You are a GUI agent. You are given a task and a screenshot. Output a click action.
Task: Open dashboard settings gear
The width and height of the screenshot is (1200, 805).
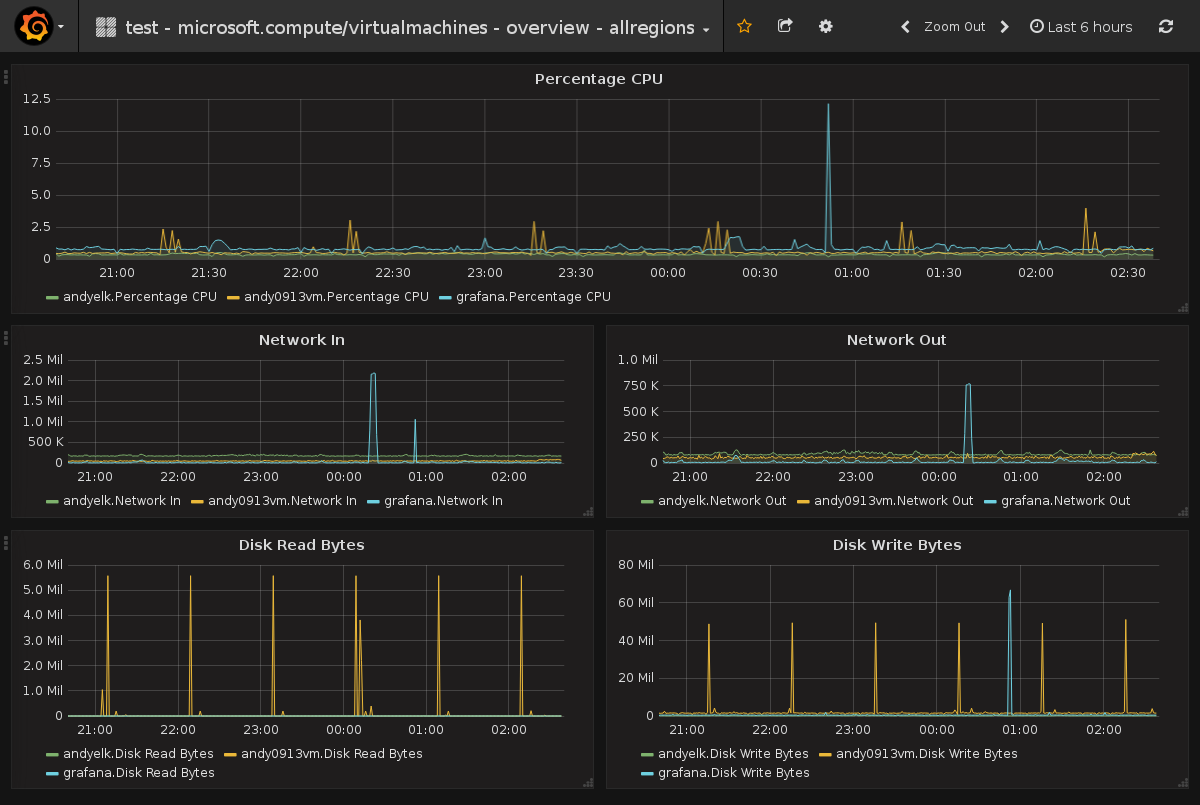(x=825, y=26)
